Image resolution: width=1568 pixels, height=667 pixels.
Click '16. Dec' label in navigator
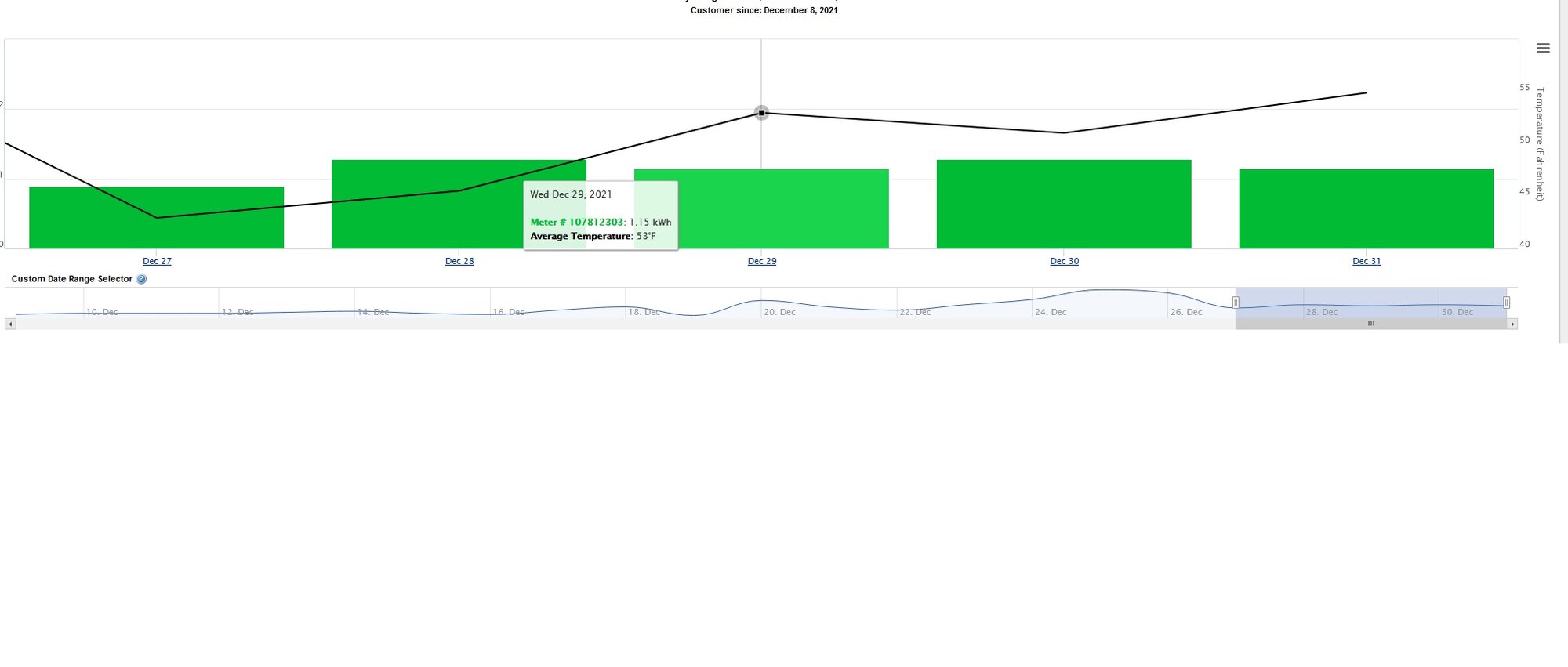[509, 312]
